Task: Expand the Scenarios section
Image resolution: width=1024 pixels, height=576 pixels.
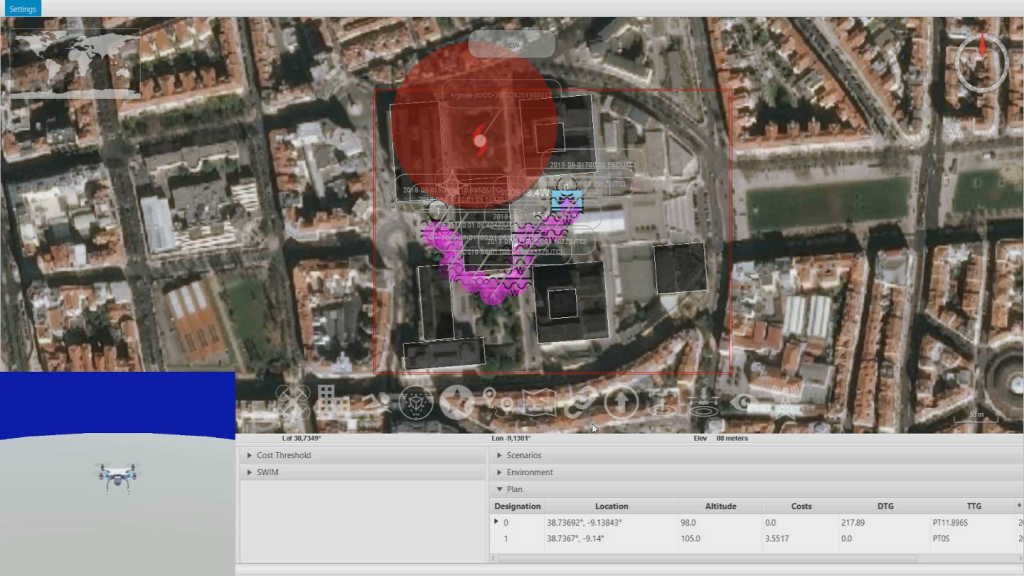Action: point(756,455)
